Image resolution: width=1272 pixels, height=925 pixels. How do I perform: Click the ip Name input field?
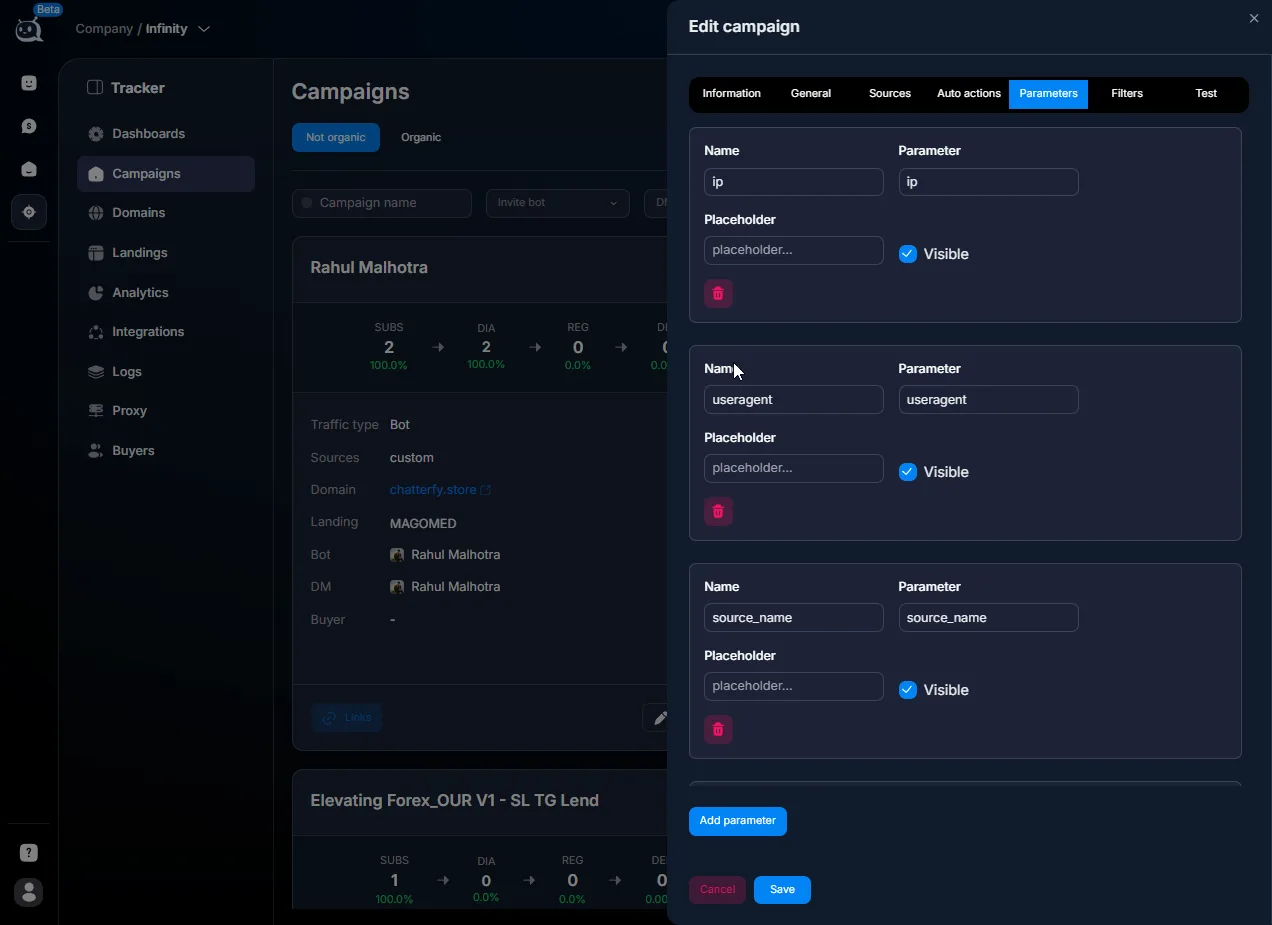(x=794, y=182)
